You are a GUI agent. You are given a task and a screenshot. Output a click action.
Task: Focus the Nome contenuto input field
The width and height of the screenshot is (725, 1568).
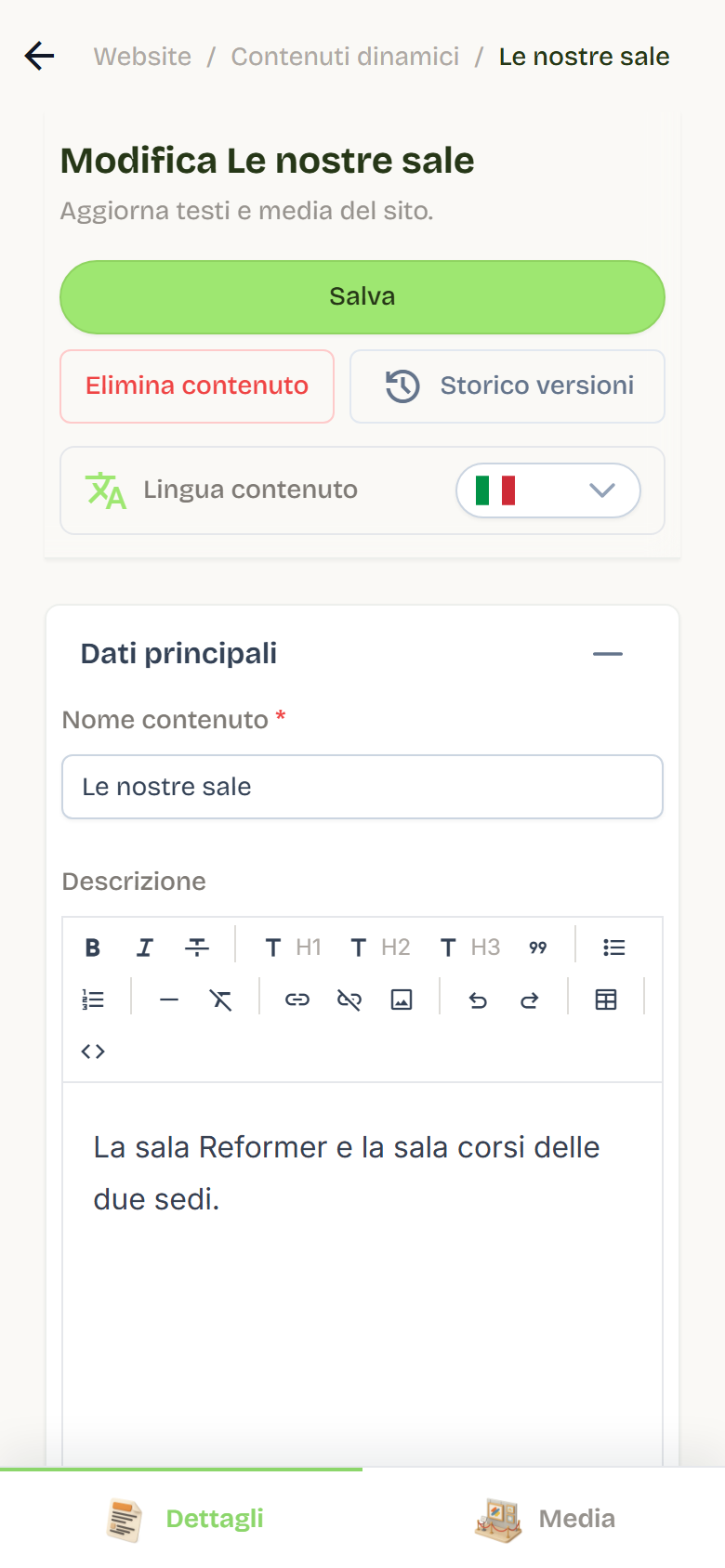tap(362, 787)
